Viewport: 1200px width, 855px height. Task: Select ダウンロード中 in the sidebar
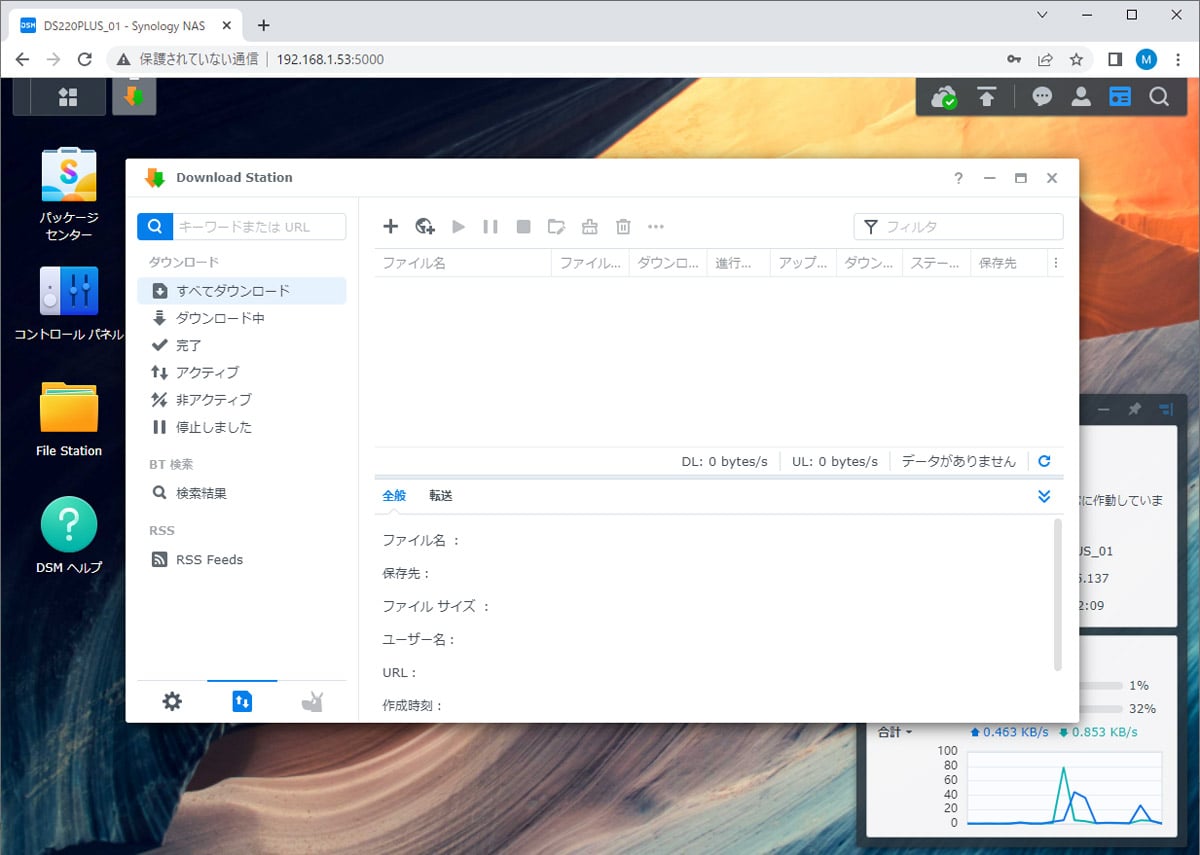[x=242, y=318]
